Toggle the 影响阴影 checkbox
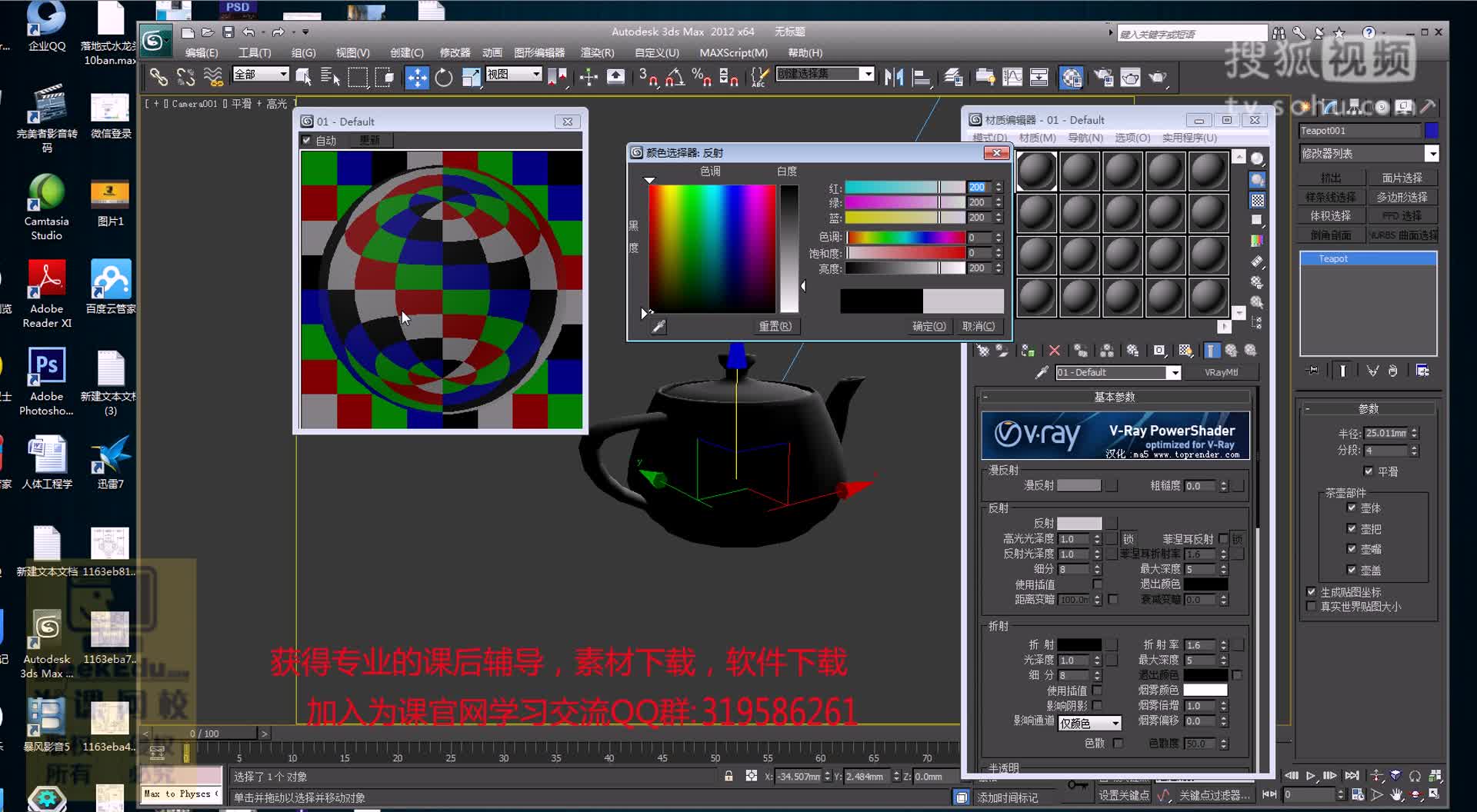The width and height of the screenshot is (1477, 812). [x=1097, y=705]
